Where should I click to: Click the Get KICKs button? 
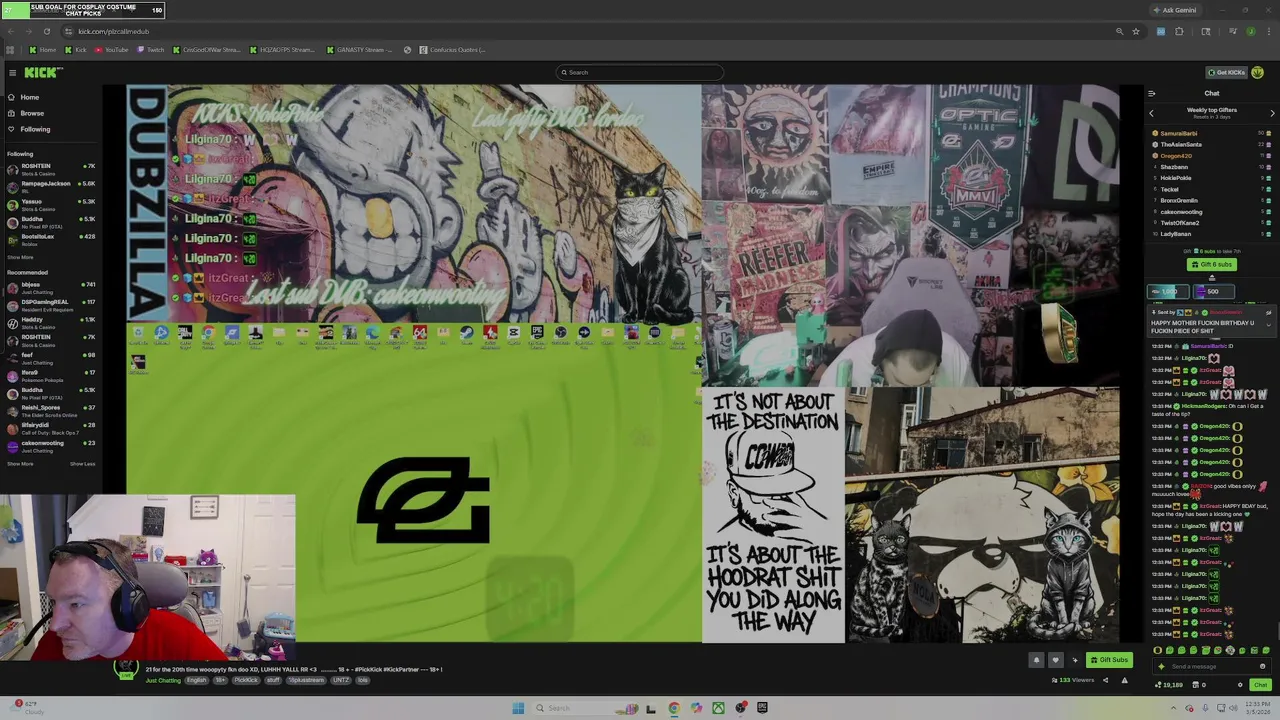click(x=1226, y=72)
